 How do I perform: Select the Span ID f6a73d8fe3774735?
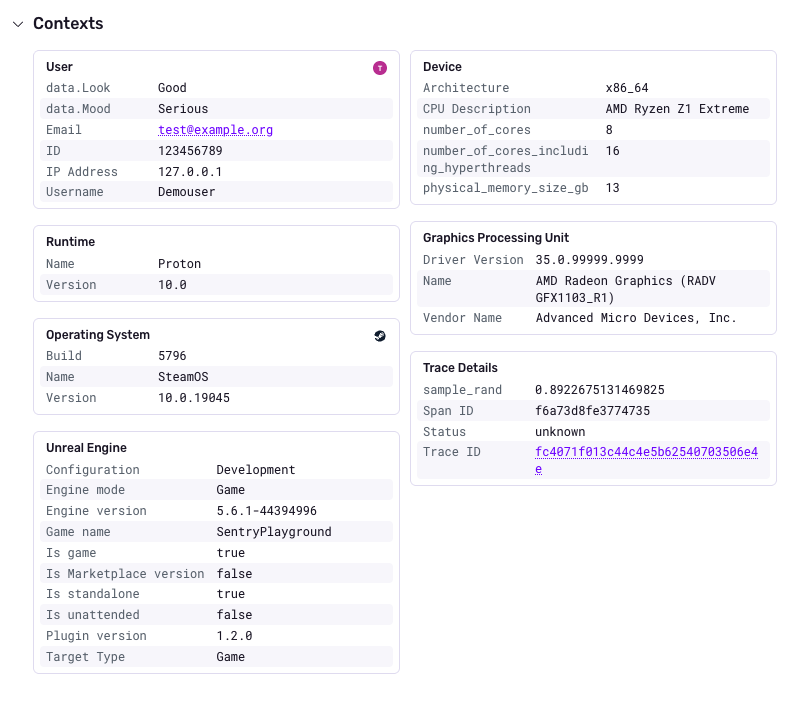pos(593,411)
